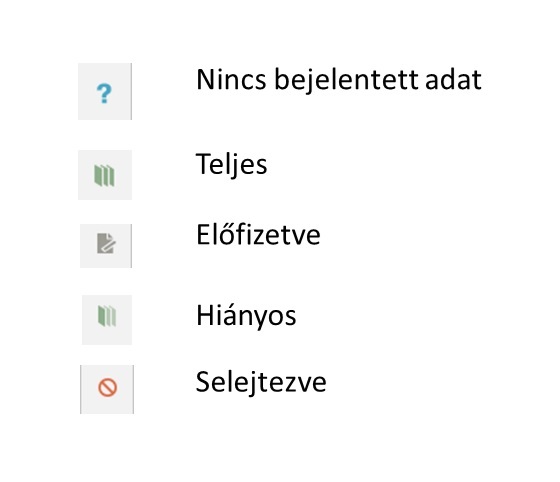Click the gray tile beside 'Selejtezve'
This screenshot has width=560, height=482.
tap(107, 389)
